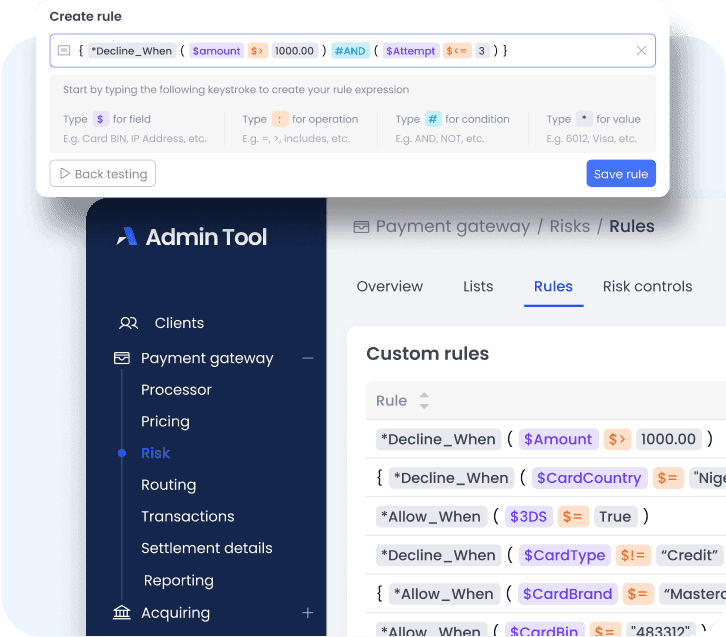726x637 pixels.
Task: Go to Pricing in the sidebar
Action: click(x=165, y=421)
